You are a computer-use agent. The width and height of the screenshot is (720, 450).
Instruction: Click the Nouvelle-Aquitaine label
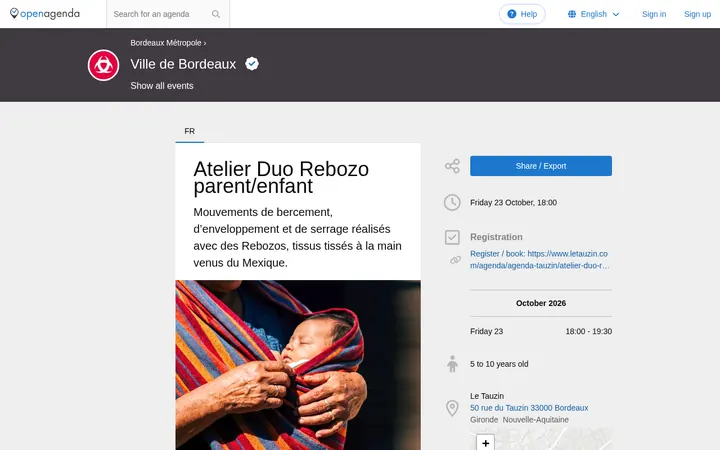click(x=535, y=420)
